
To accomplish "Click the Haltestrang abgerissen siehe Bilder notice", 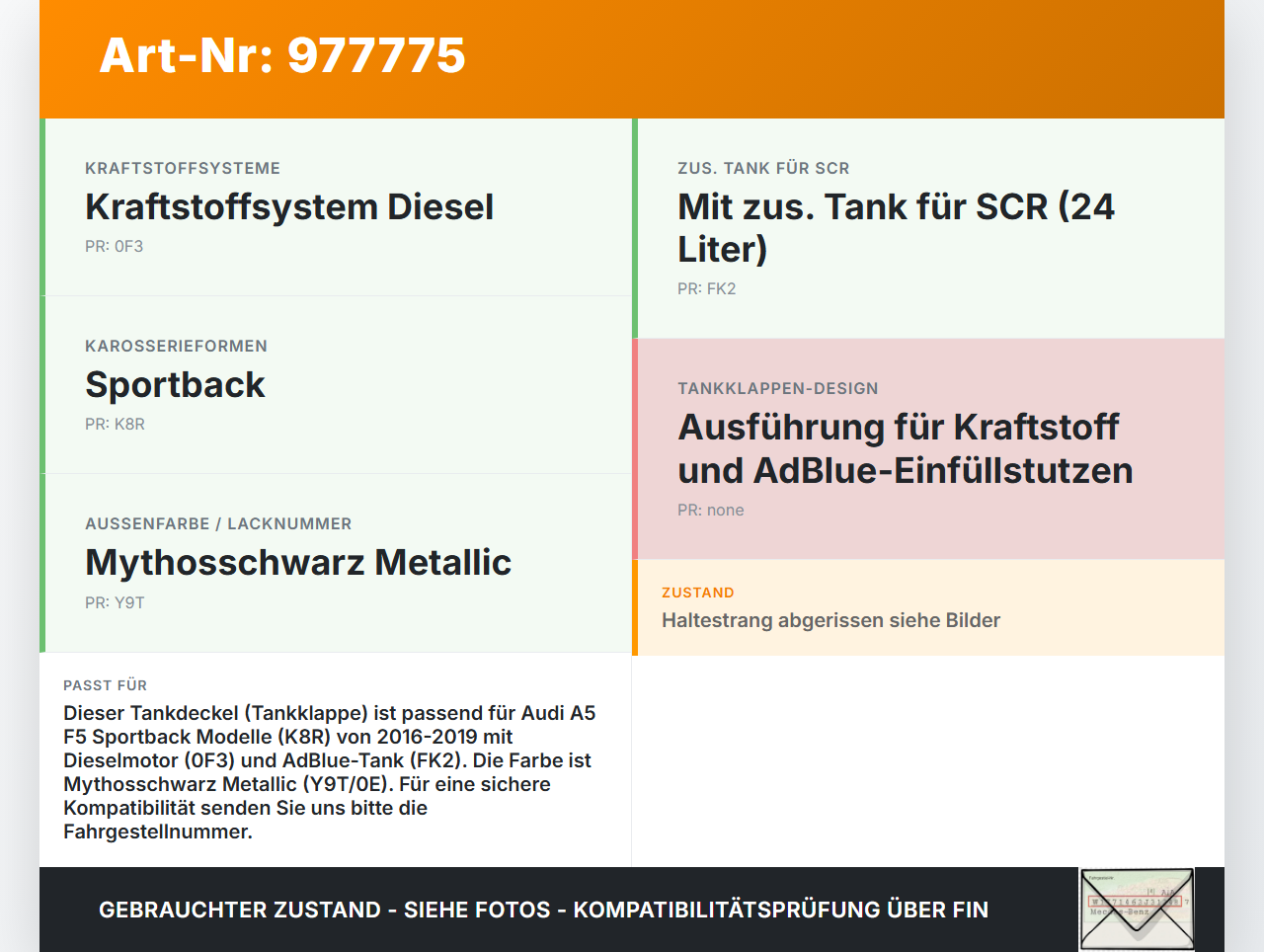I will (x=830, y=620).
